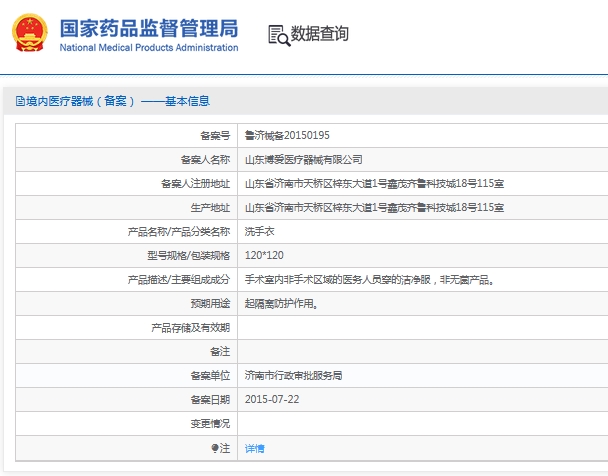Click the address value in 生产地址 row
608x476 pixels.
(x=374, y=208)
